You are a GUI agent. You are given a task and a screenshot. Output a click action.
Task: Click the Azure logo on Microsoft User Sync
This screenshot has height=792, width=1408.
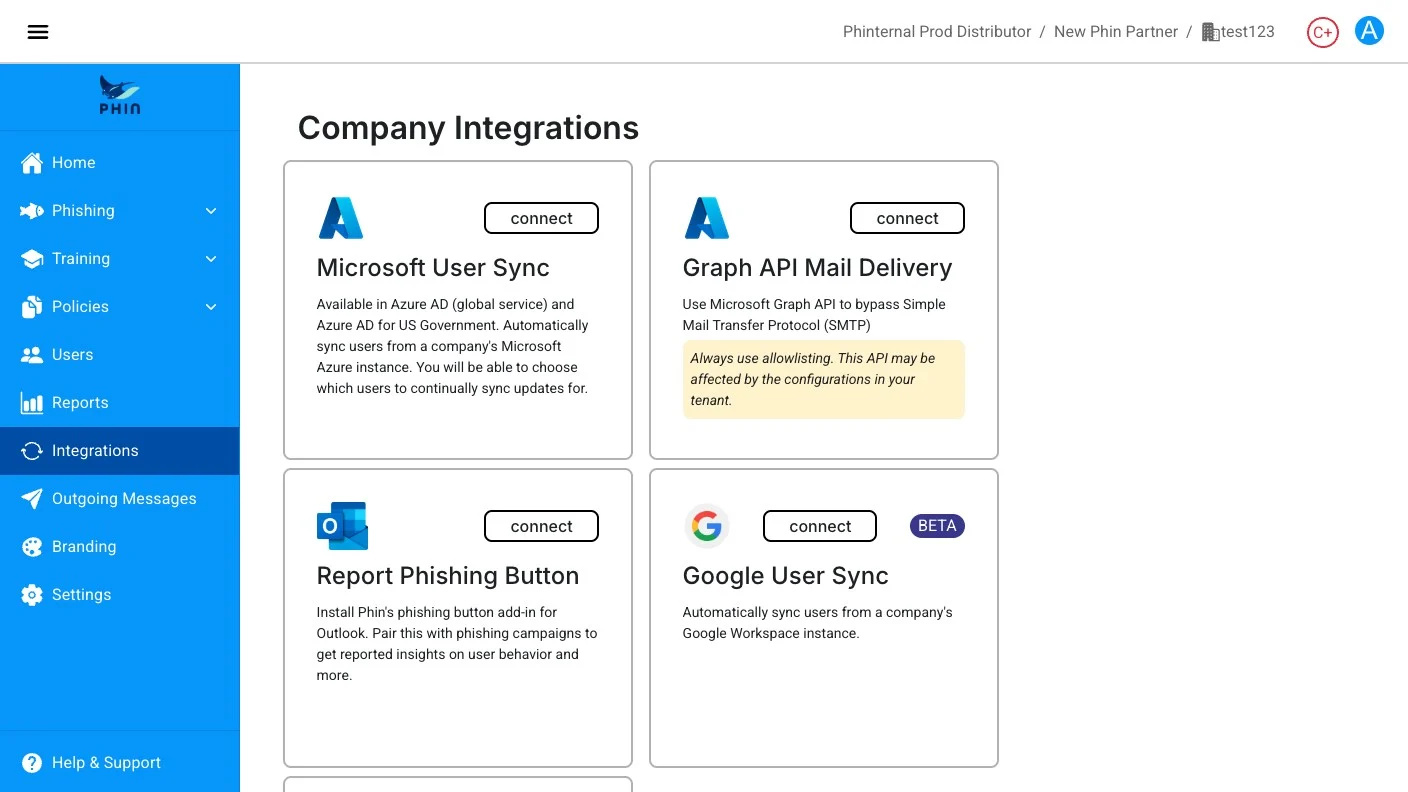pyautogui.click(x=341, y=218)
